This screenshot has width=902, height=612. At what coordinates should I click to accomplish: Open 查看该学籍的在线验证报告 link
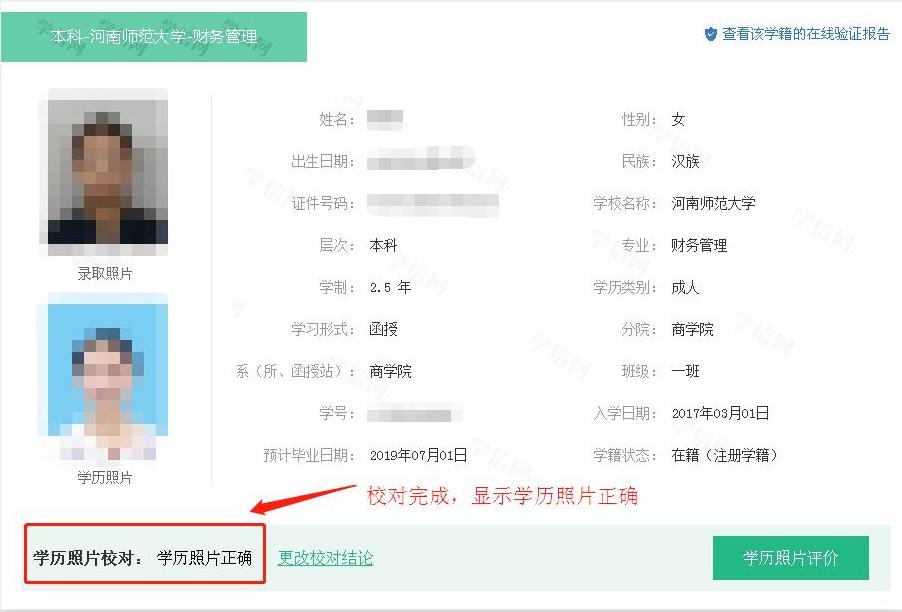[x=805, y=34]
